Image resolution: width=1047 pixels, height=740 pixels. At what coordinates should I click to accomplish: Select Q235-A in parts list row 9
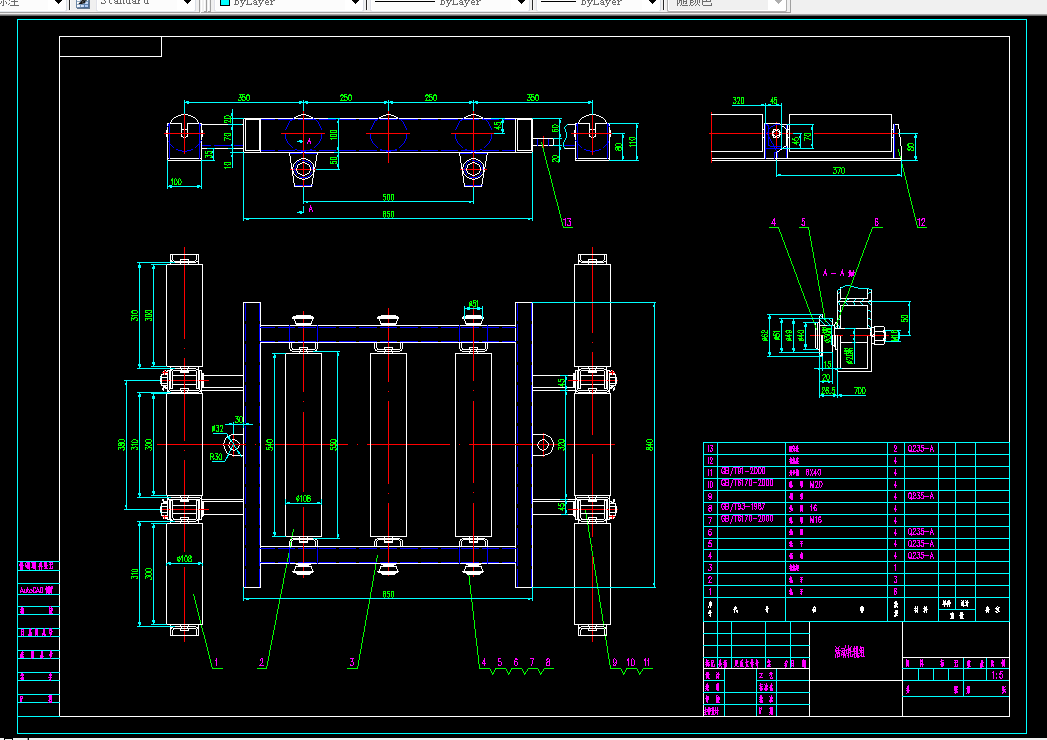[x=921, y=496]
